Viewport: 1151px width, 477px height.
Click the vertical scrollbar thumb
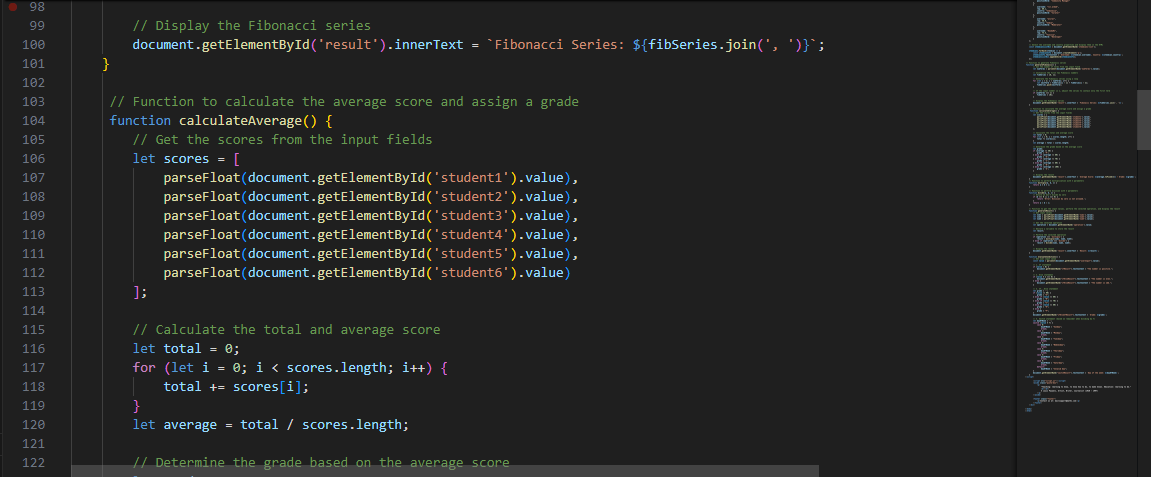[1144, 120]
